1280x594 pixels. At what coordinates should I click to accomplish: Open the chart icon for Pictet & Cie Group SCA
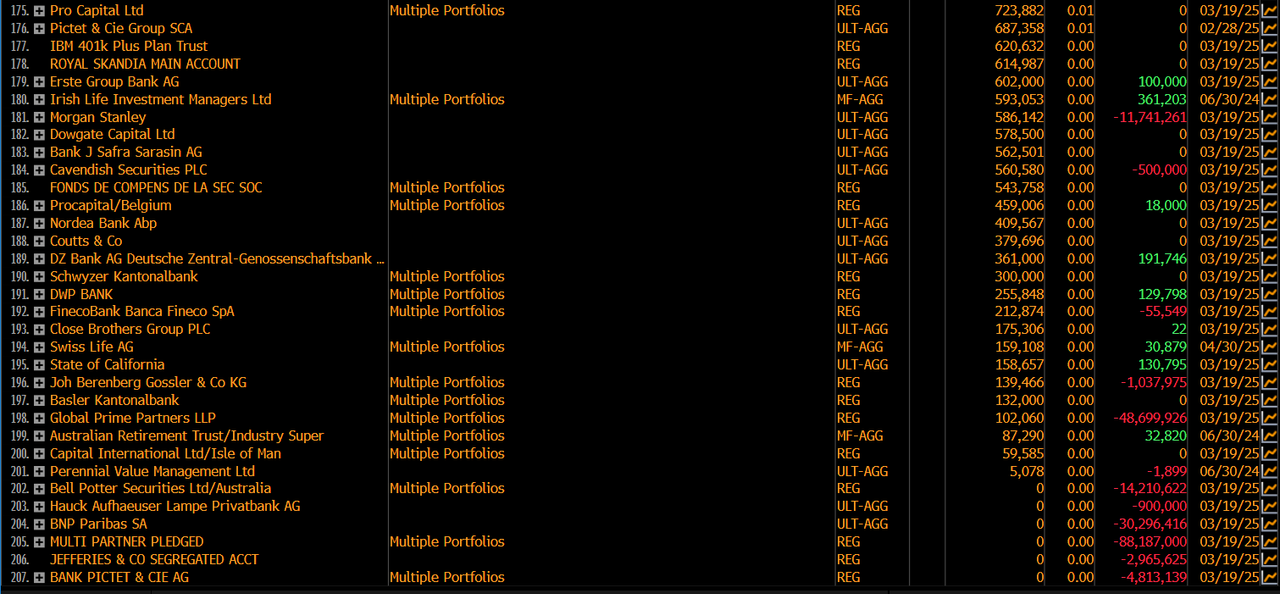click(x=1270, y=29)
